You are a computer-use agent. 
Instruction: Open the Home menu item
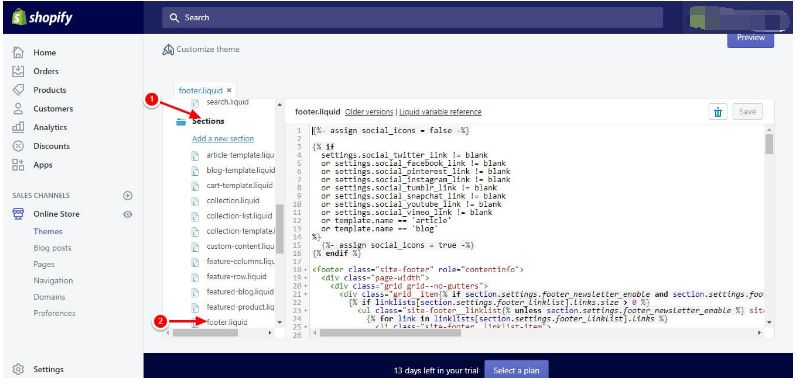click(x=45, y=52)
